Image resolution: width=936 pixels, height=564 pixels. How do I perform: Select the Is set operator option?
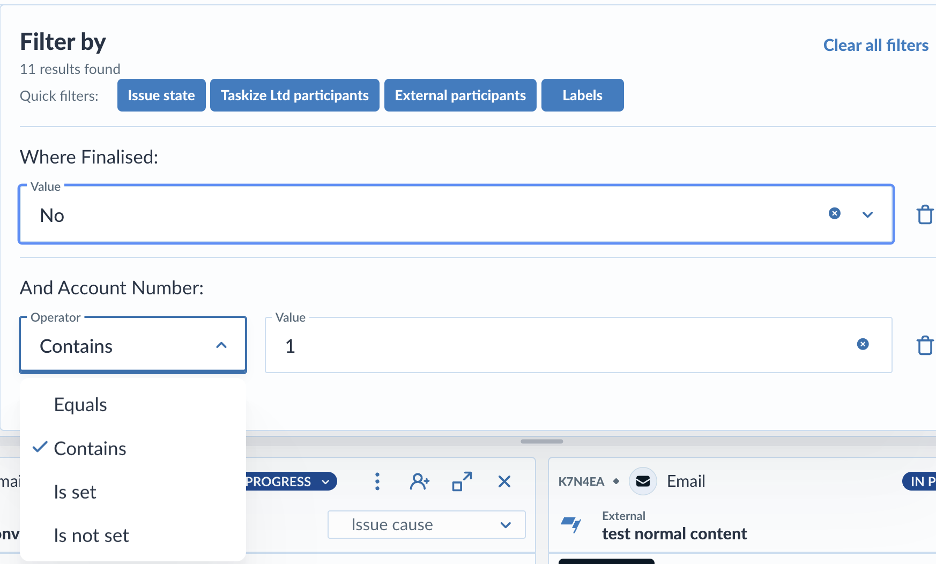click(133, 492)
